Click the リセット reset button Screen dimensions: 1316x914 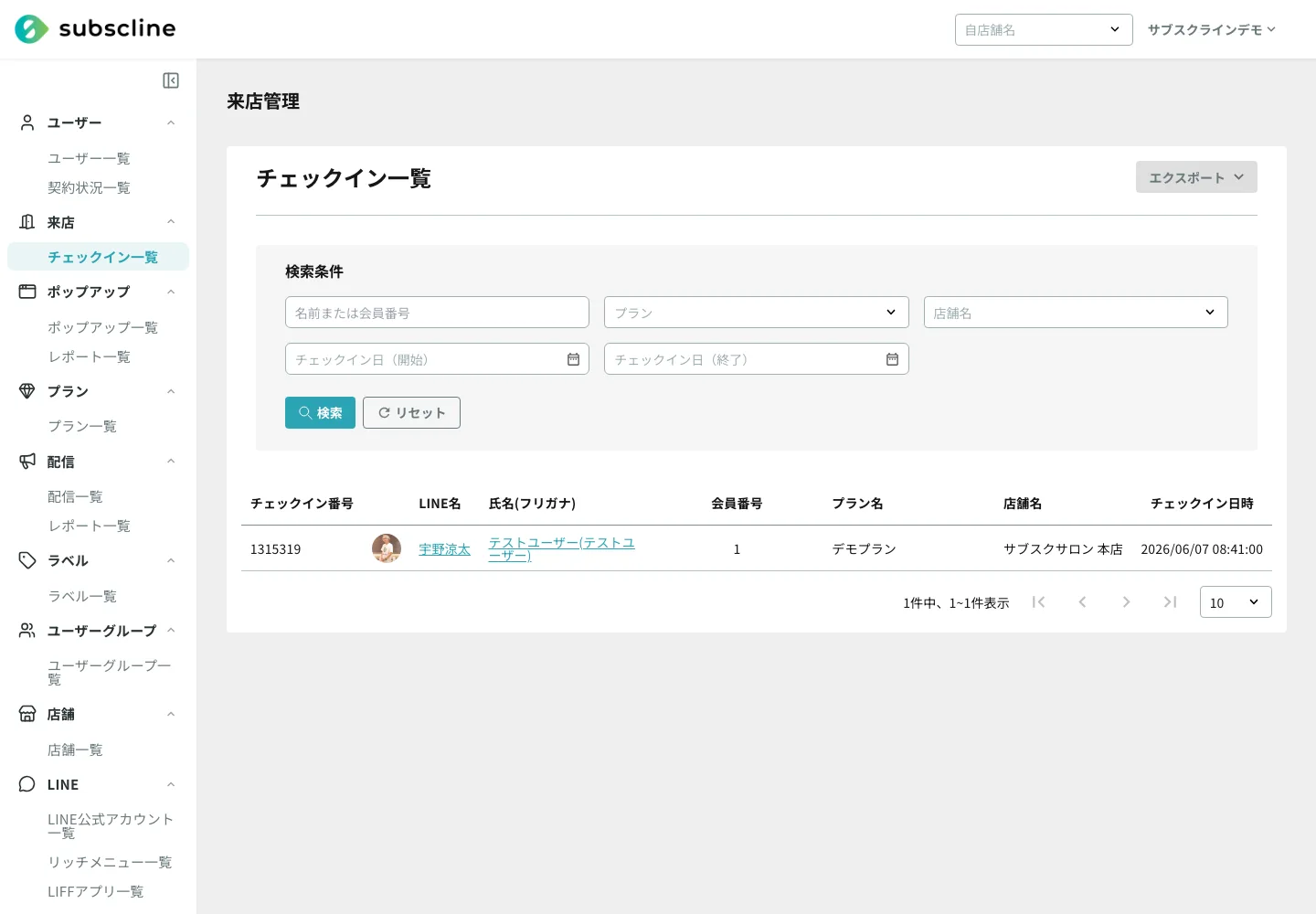coord(411,412)
